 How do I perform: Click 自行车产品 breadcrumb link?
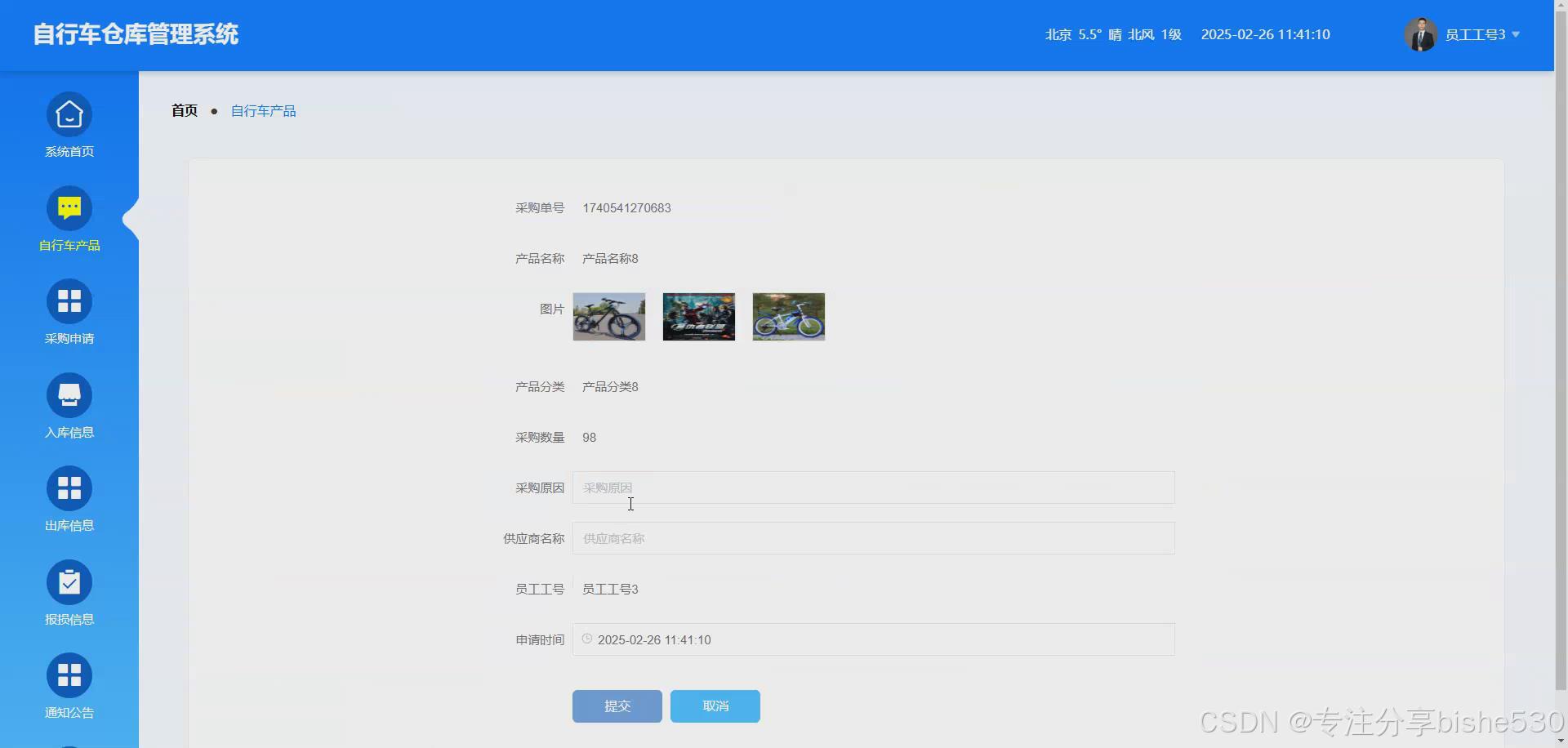[263, 111]
